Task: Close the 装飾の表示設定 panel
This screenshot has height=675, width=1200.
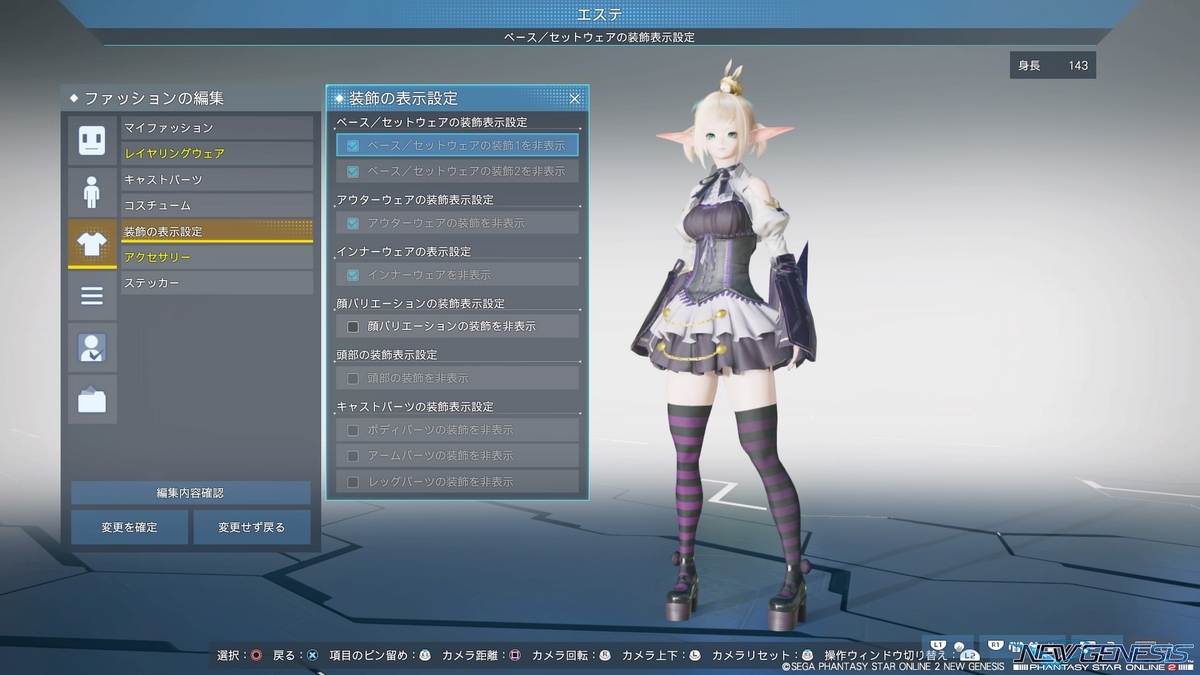Action: click(575, 98)
